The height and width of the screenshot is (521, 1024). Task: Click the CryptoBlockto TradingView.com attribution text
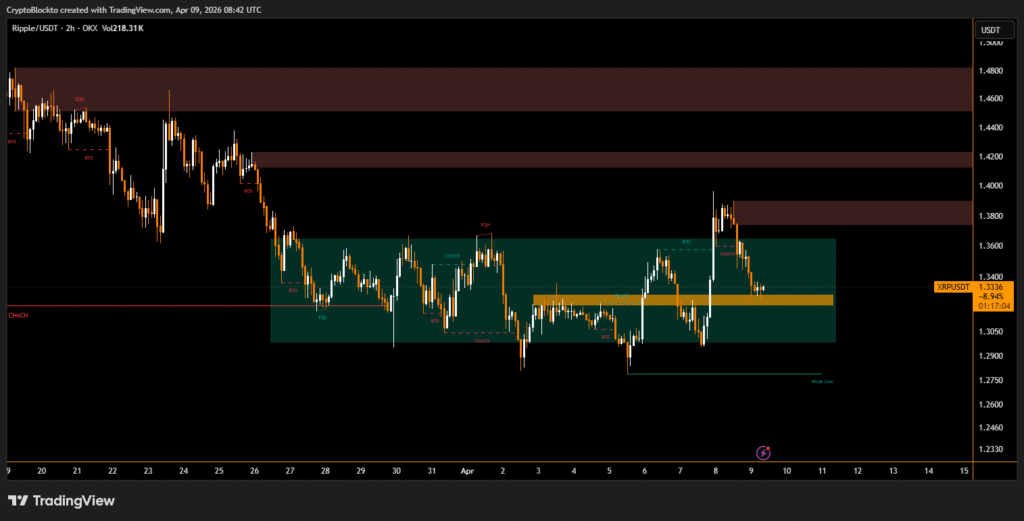tap(135, 8)
